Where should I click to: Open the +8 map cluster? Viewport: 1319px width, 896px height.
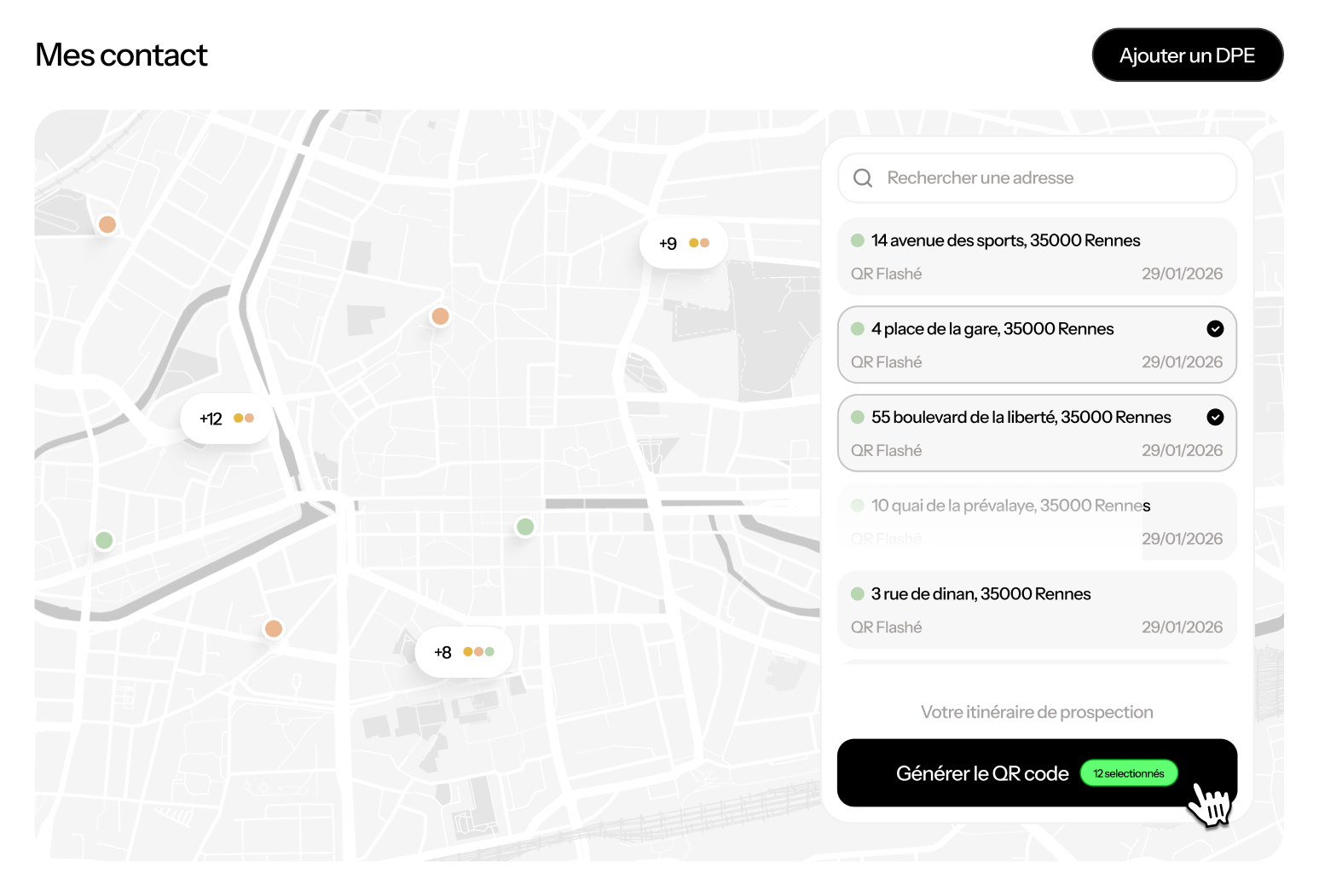point(464,652)
